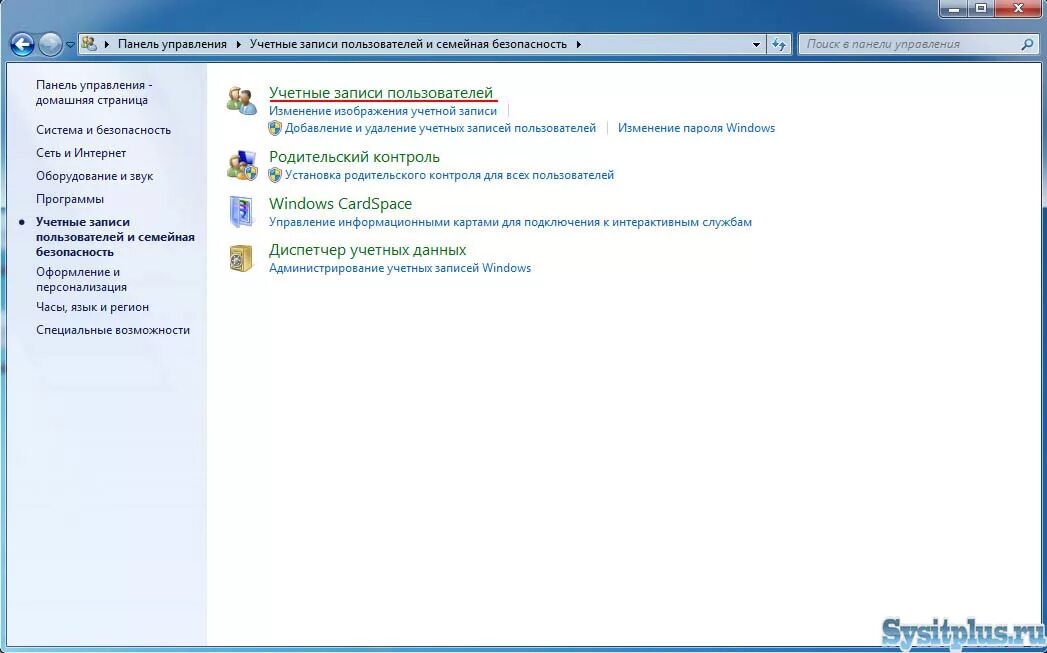The image size is (1047, 653).
Task: Open Изменение пароля Windows link
Action: (696, 128)
